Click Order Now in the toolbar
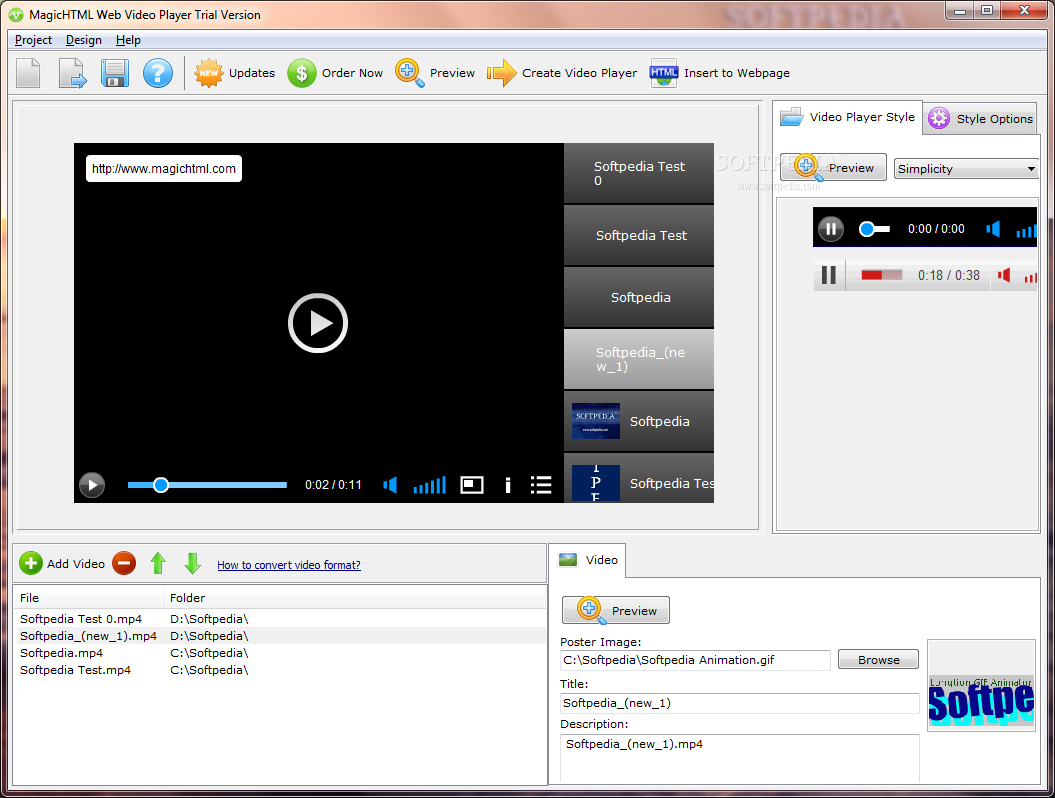The height and width of the screenshot is (798, 1055). point(335,73)
